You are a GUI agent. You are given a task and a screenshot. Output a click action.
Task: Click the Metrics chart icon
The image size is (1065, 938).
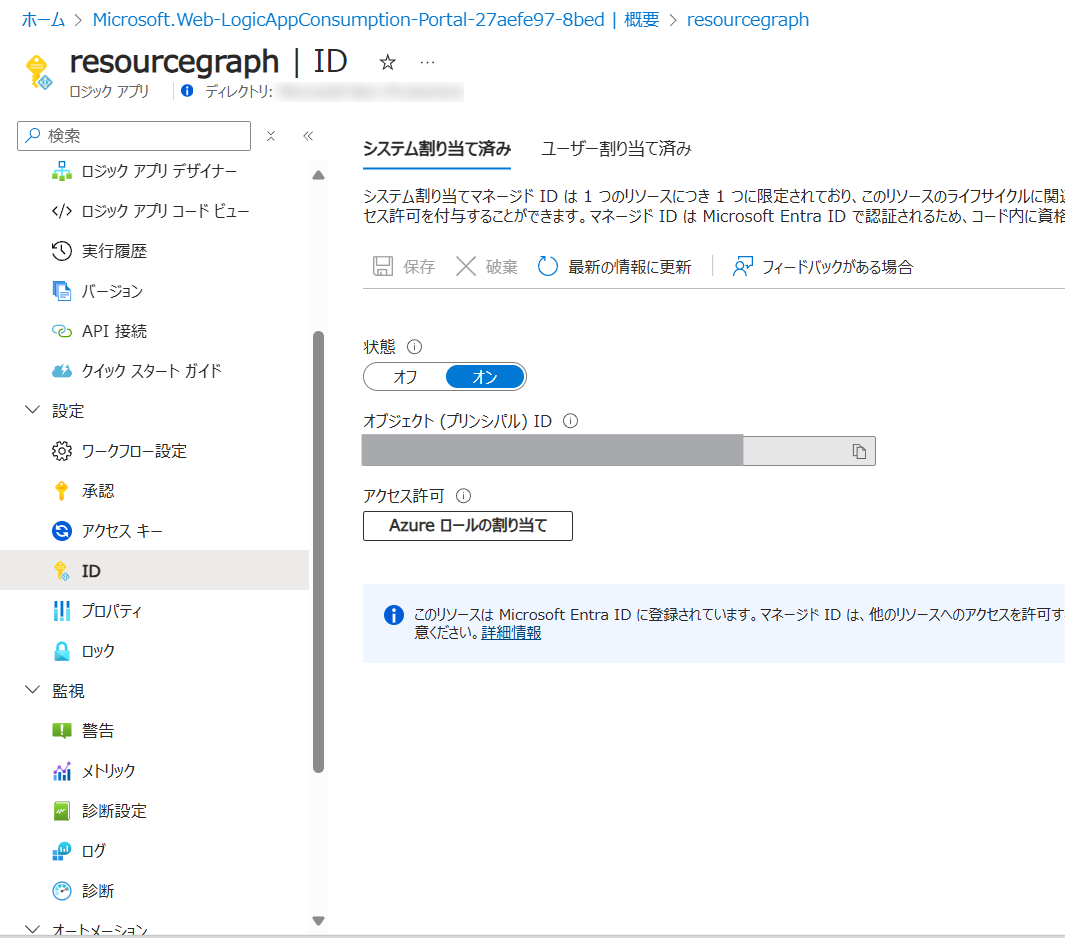[62, 771]
